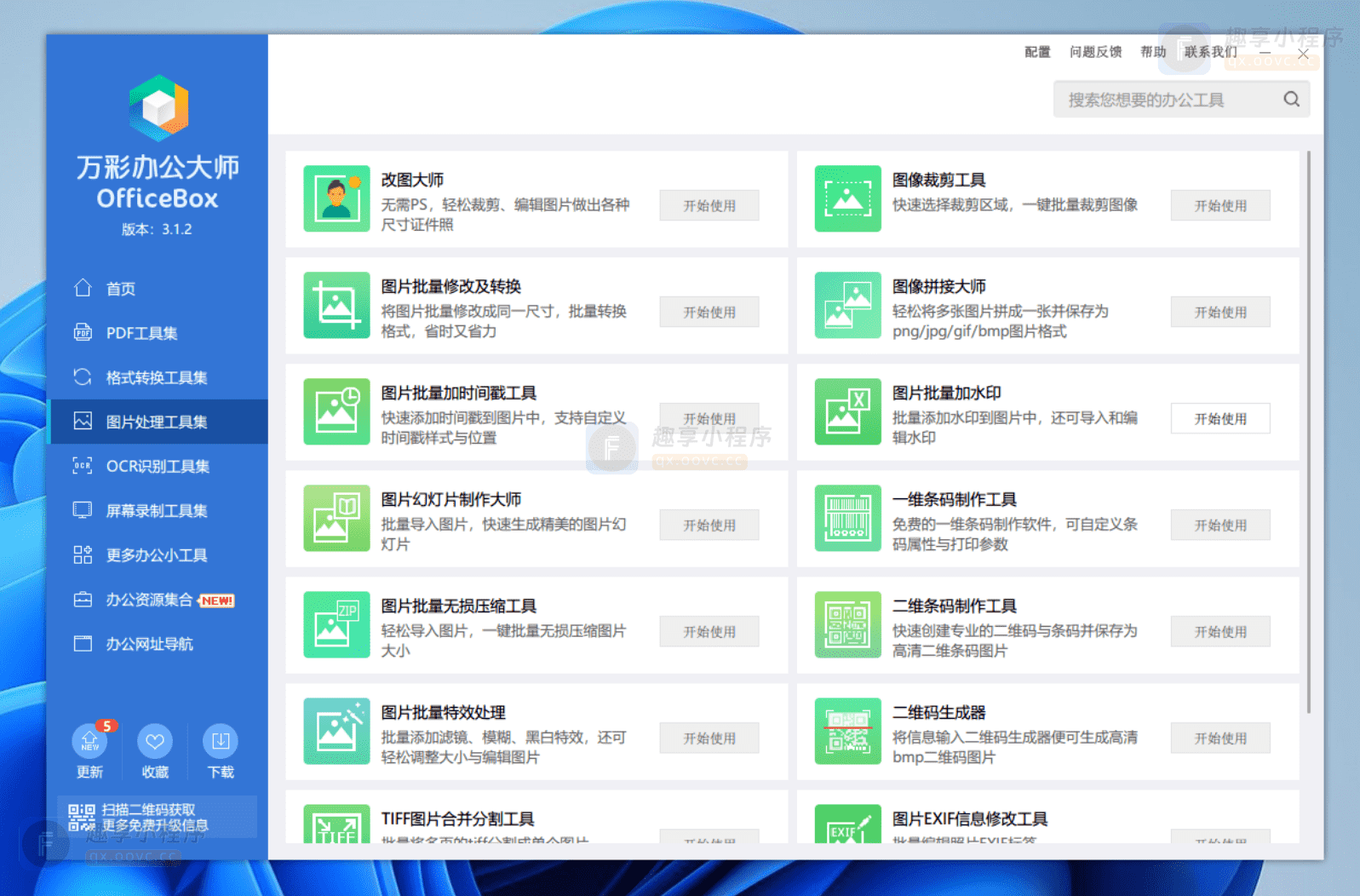Click the 版本: 3.1.2 text
1360x896 pixels.
pyautogui.click(x=157, y=229)
